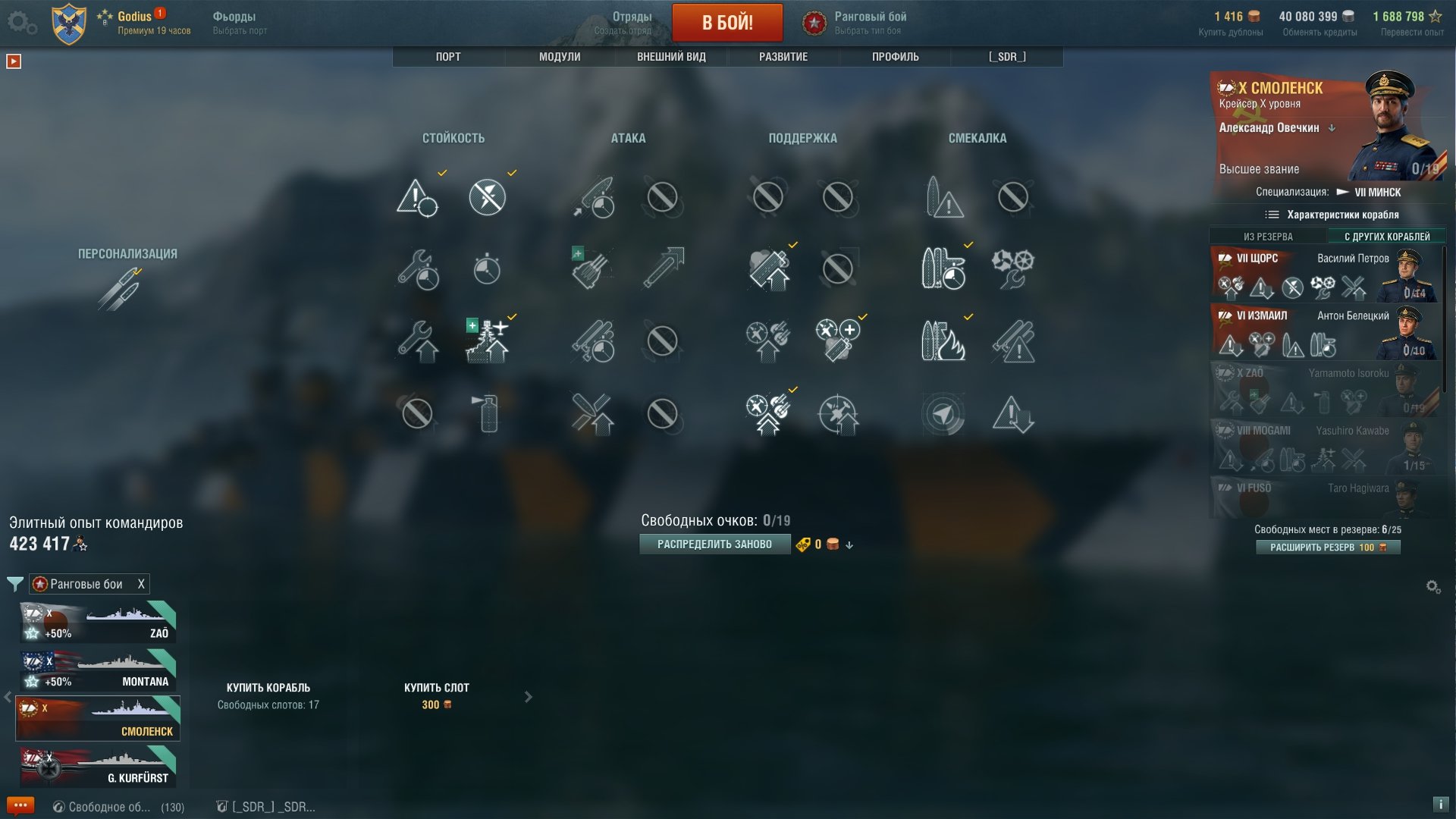Screen dimensions: 1456x819
Task: Expand the Александр Овечкин commander dropdown arrow
Action: click(1332, 128)
